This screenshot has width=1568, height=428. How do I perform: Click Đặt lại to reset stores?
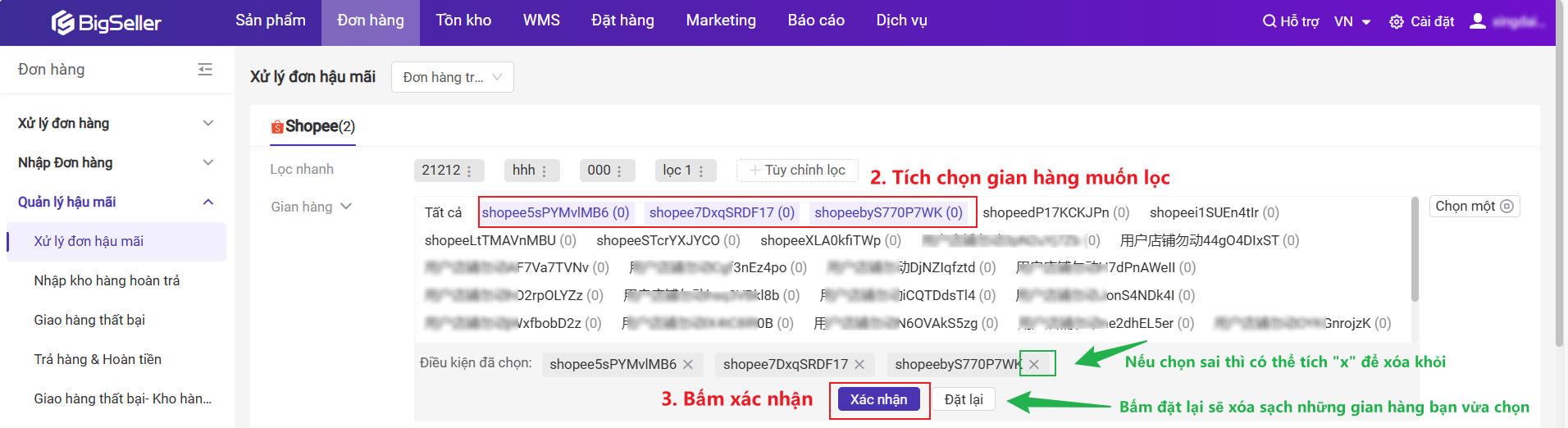pyautogui.click(x=963, y=399)
